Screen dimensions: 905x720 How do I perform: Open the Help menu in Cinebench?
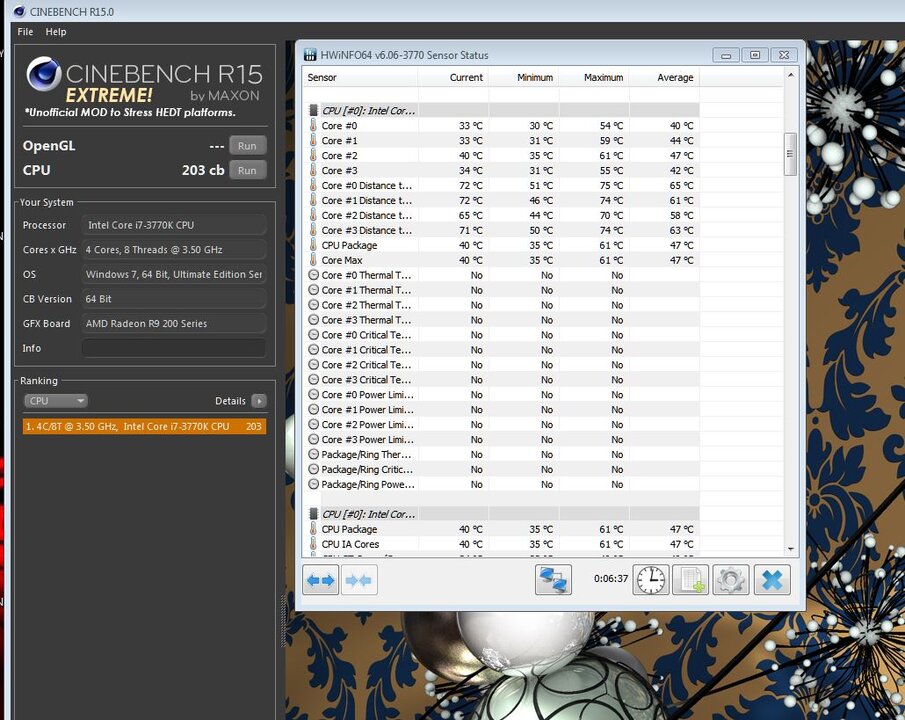(56, 32)
